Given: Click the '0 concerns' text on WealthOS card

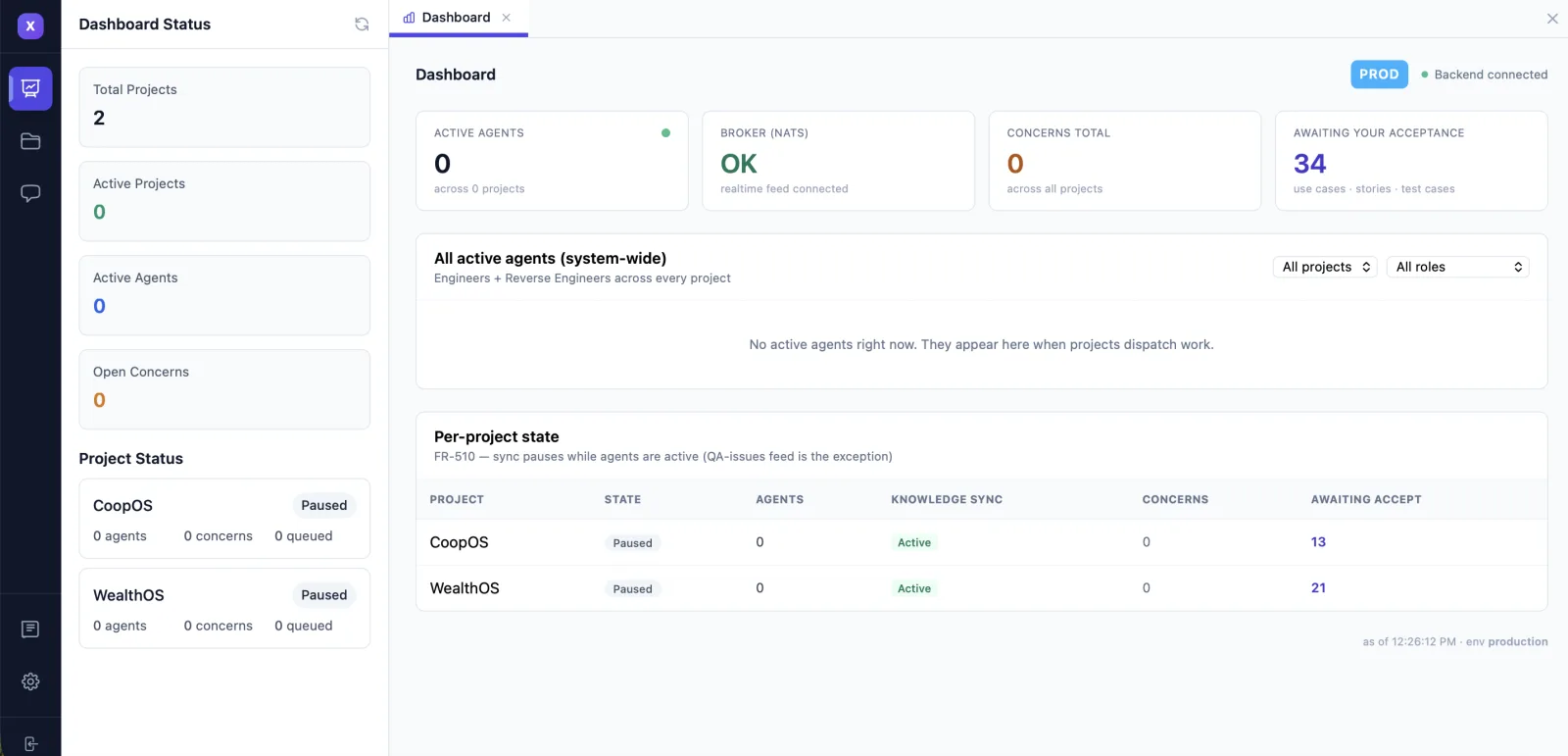Looking at the screenshot, I should coord(219,626).
